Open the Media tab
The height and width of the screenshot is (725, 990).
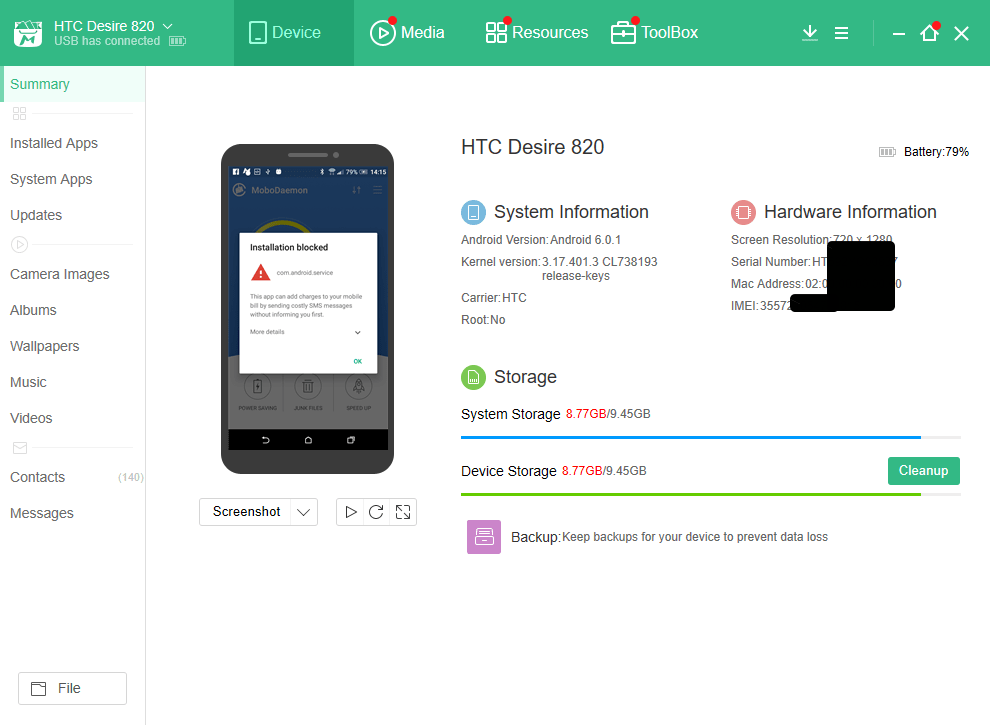click(407, 32)
